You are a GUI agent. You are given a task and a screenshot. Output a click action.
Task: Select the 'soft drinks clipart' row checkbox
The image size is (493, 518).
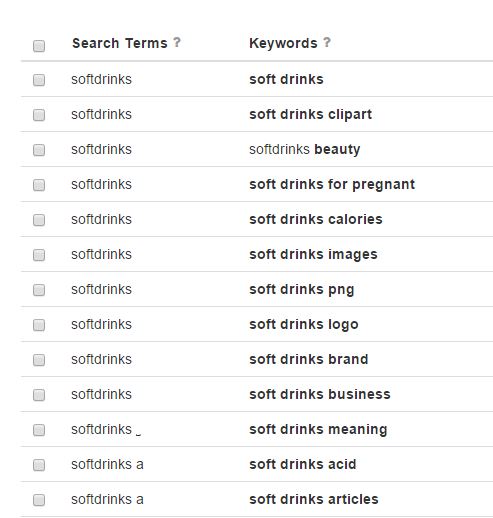pyautogui.click(x=39, y=115)
